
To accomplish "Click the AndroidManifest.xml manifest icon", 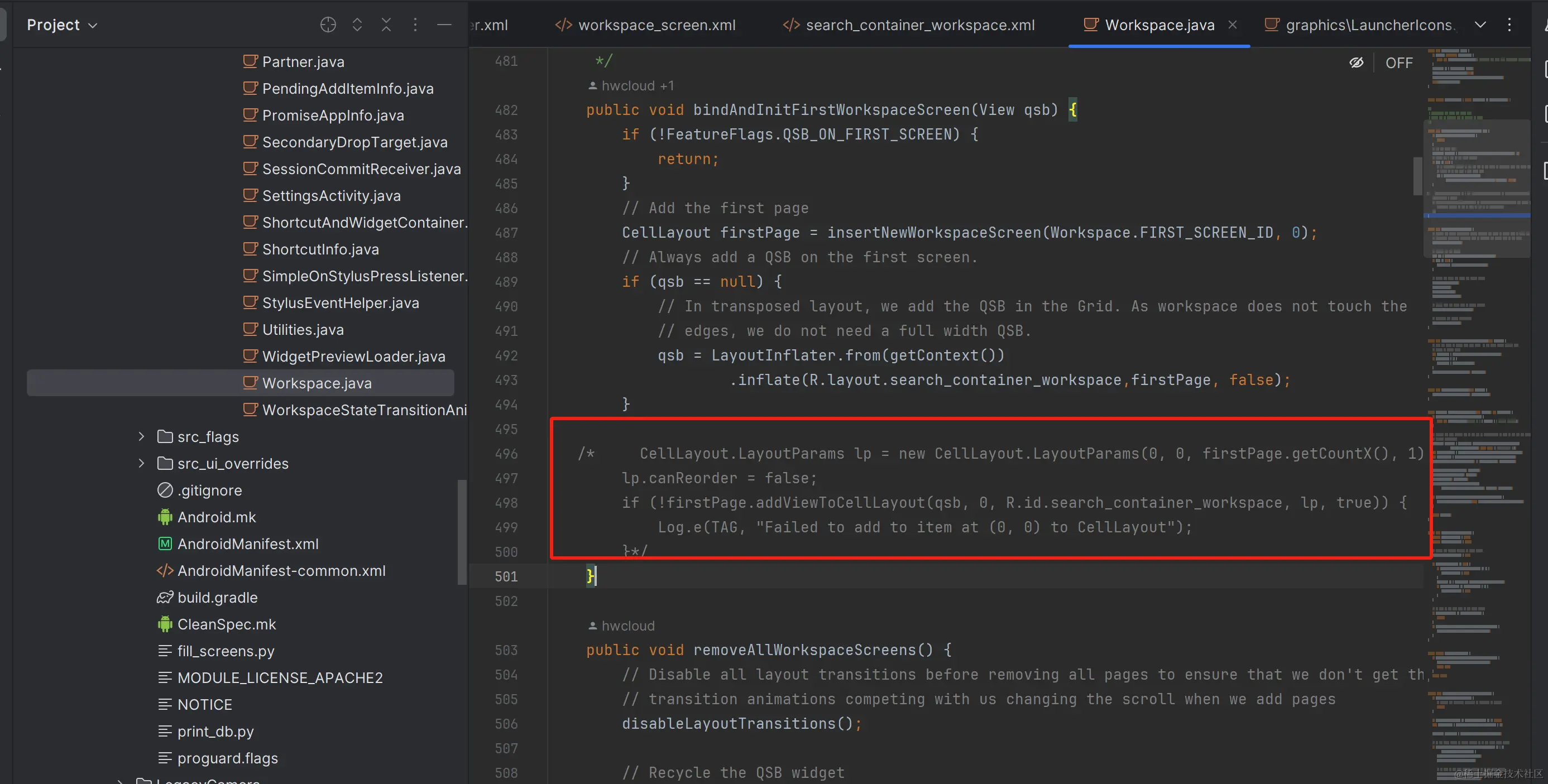I will point(165,543).
